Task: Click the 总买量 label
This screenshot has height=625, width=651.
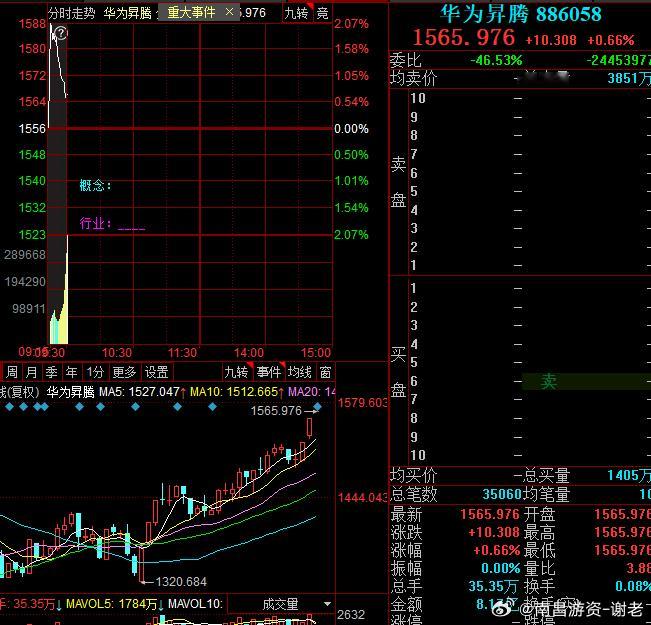Action: [546, 475]
